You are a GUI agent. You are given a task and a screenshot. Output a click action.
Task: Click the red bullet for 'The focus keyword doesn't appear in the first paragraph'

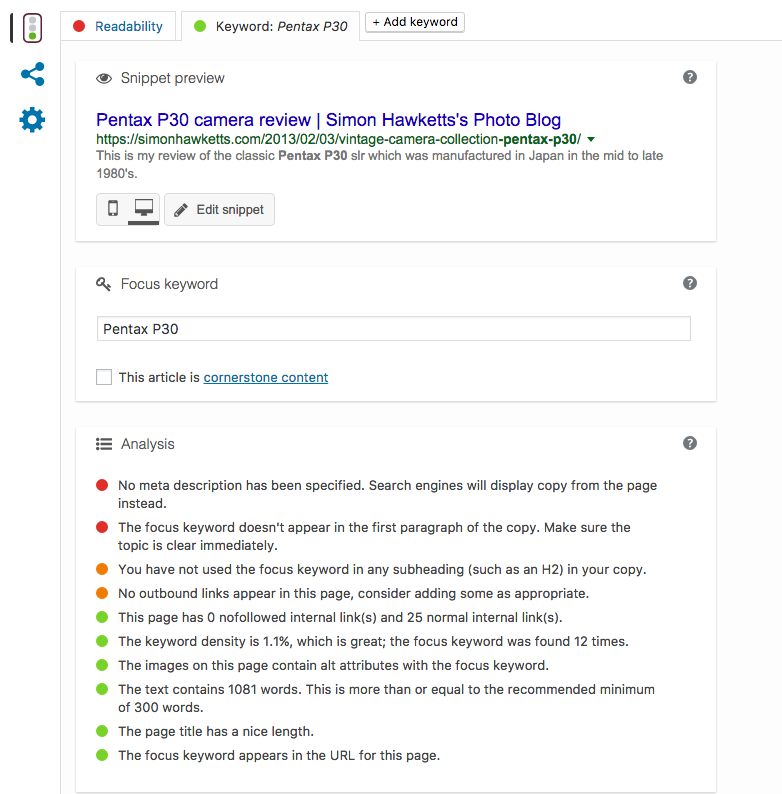102,527
